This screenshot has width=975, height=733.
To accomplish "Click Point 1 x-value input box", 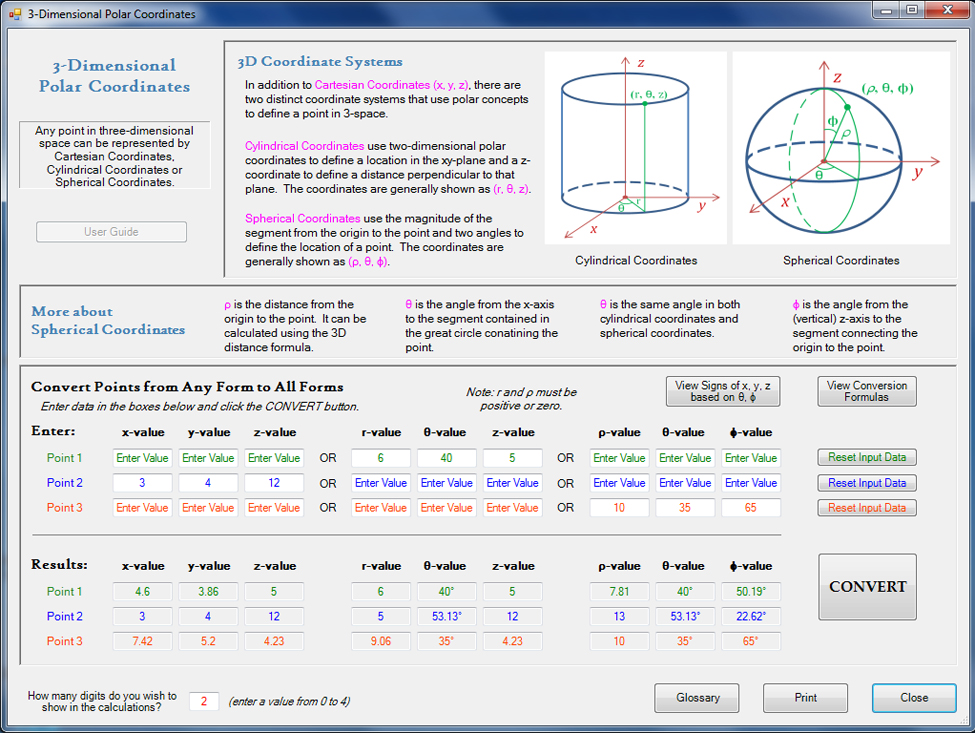I will [142, 458].
